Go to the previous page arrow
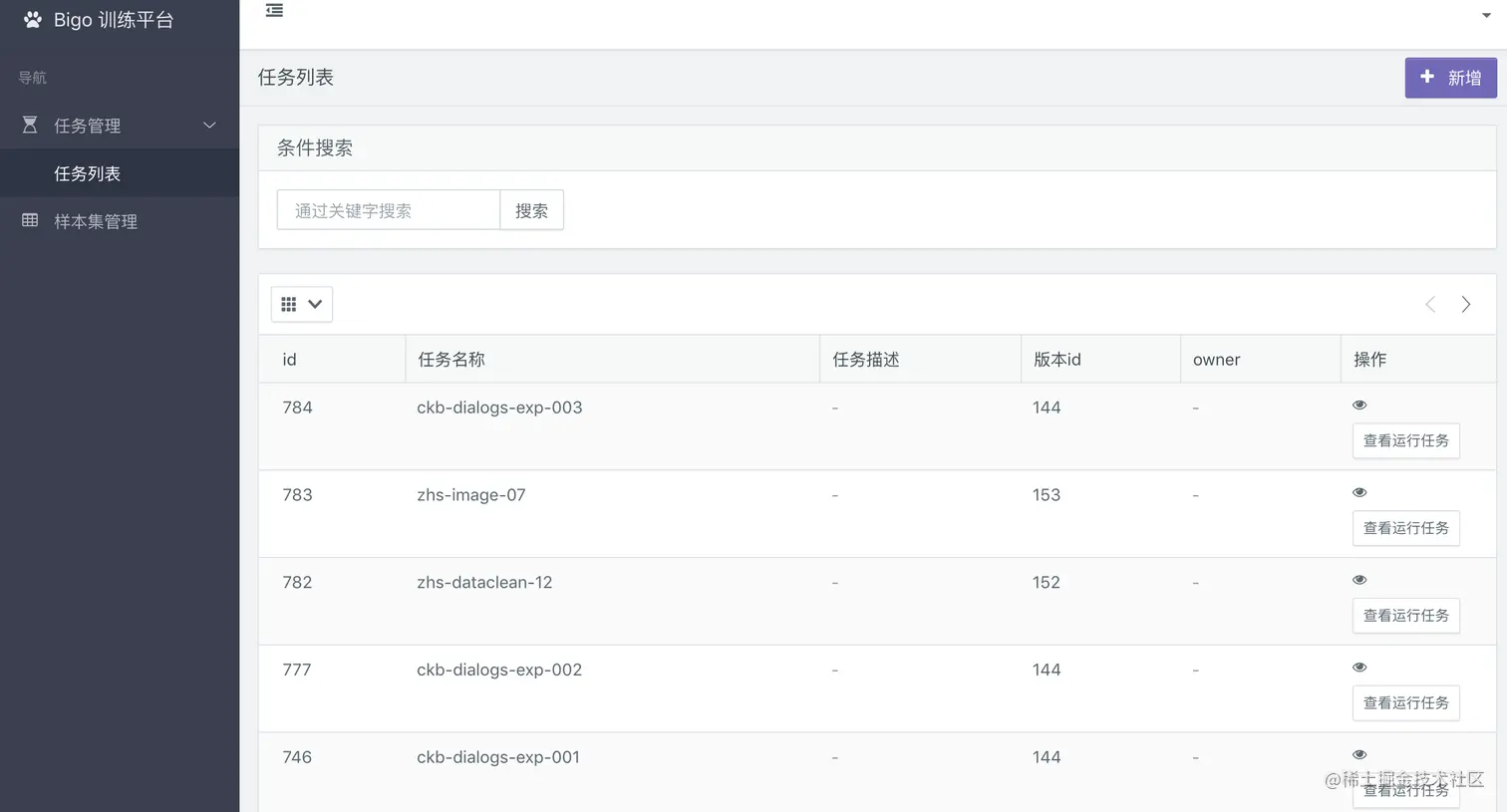This screenshot has height=812, width=1507. [1430, 305]
